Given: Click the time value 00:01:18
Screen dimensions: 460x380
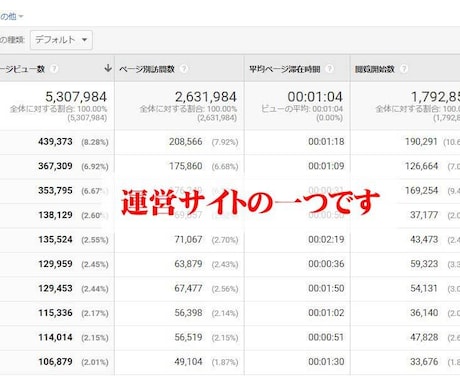Looking at the screenshot, I should coord(326,142).
